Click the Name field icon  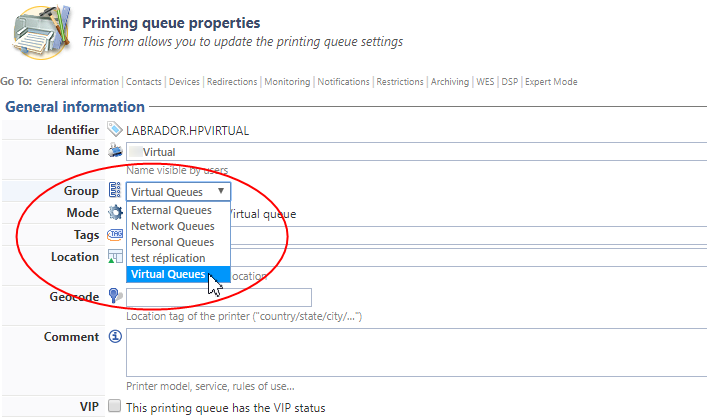click(114, 151)
